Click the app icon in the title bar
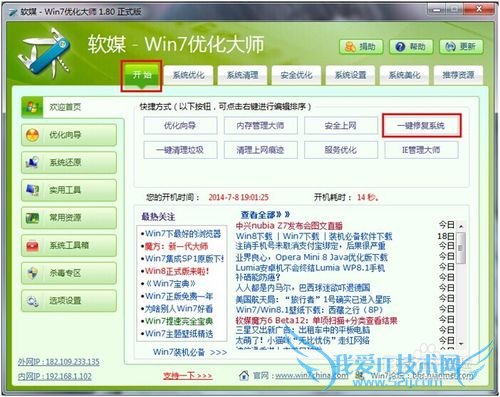The height and width of the screenshot is (397, 500). (x=13, y=12)
